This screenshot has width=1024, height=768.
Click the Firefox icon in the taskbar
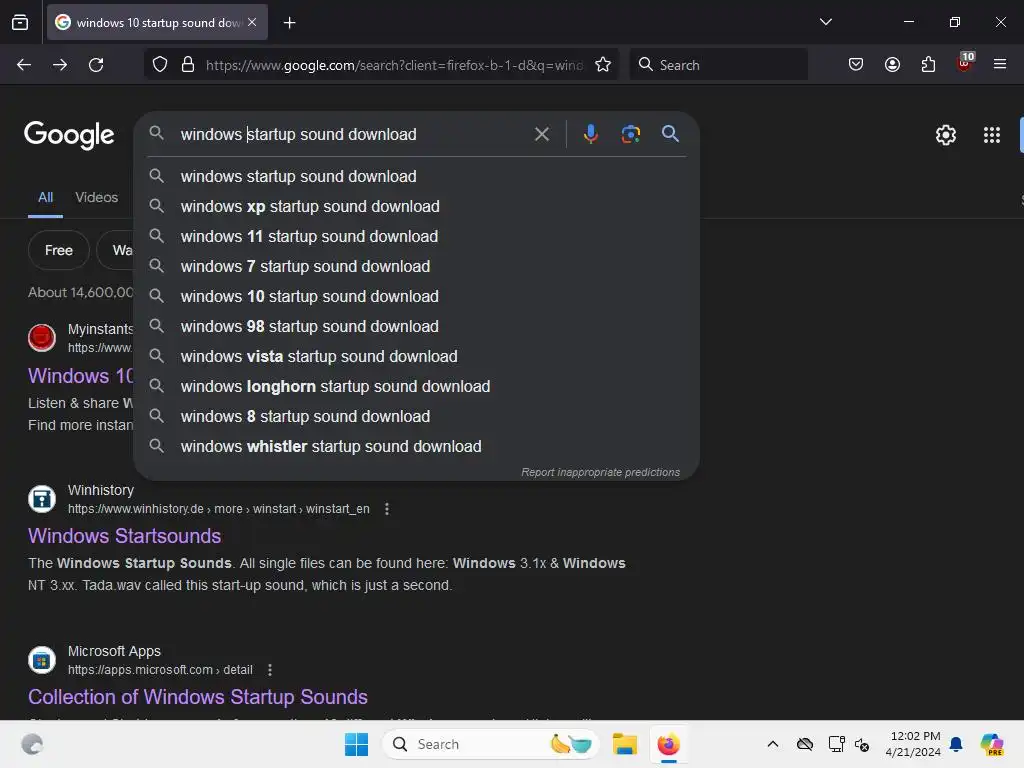pyautogui.click(x=669, y=744)
